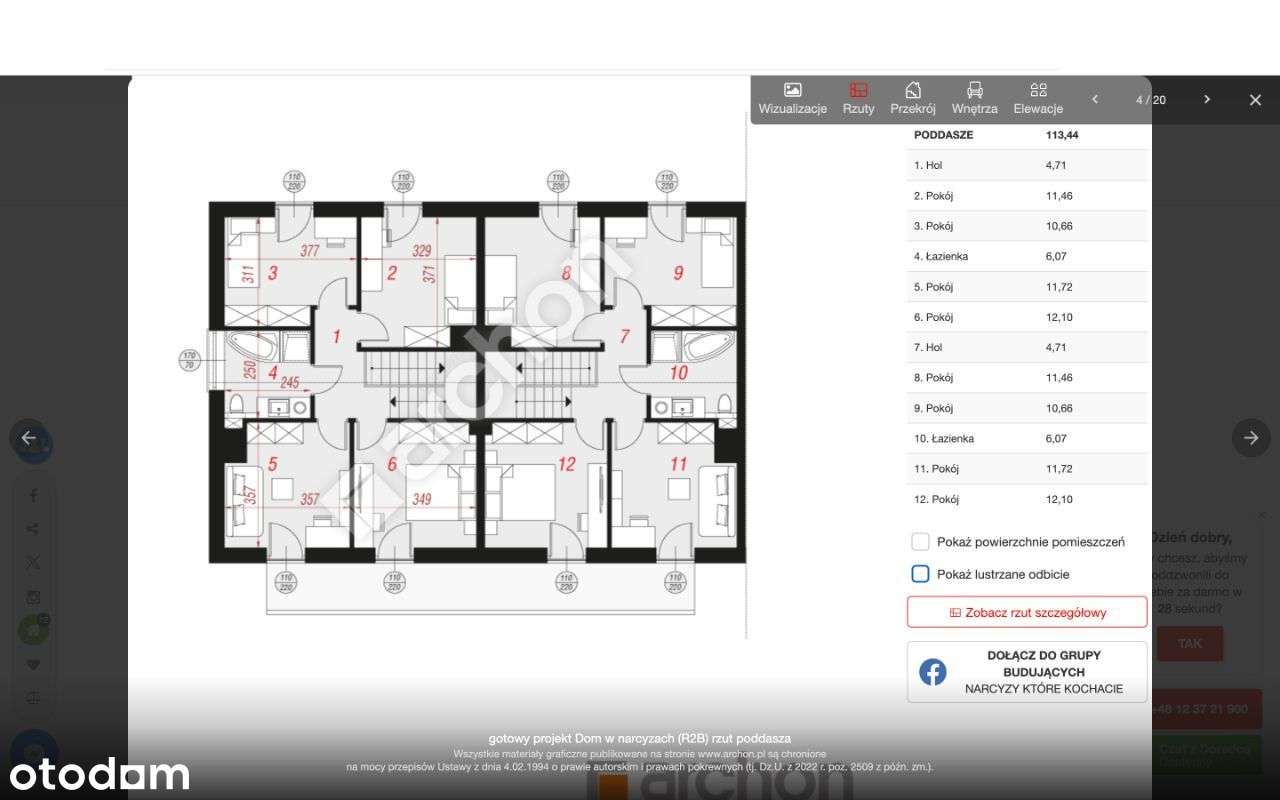Open the Facebook group banner Dołącz do grupy budujących
Viewport: 1280px width, 800px height.
pos(1027,672)
